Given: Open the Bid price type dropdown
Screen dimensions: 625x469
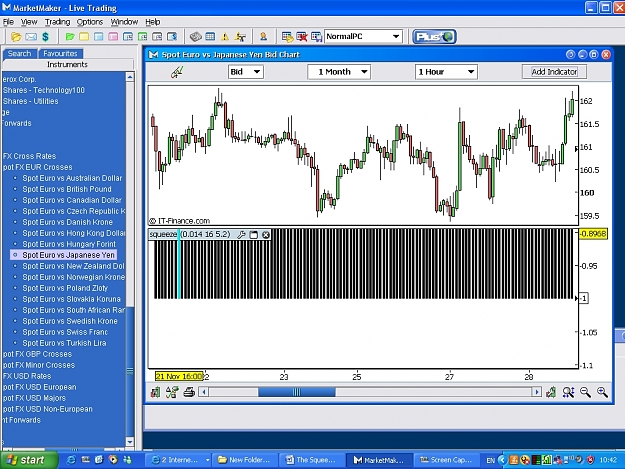Looking at the screenshot, I should 245,72.
